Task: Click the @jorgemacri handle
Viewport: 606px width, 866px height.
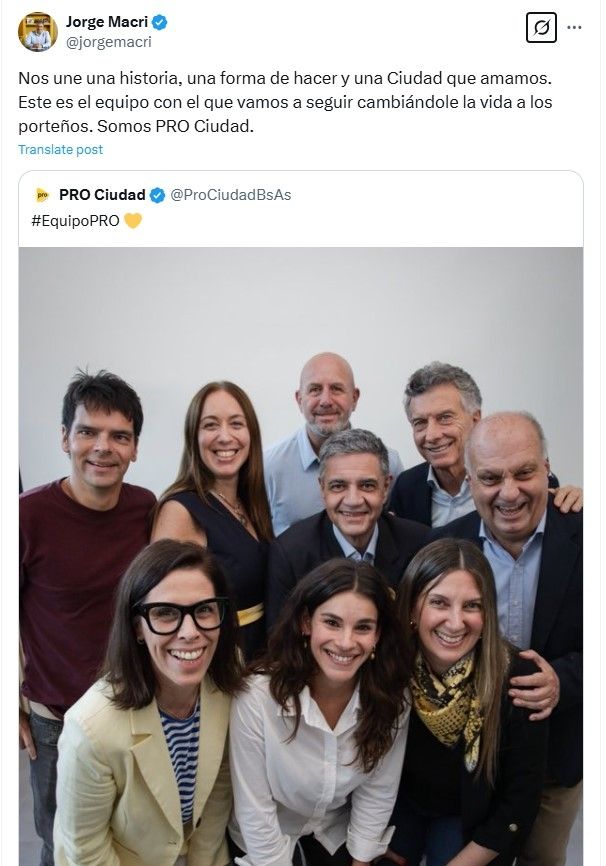Action: click(x=108, y=42)
